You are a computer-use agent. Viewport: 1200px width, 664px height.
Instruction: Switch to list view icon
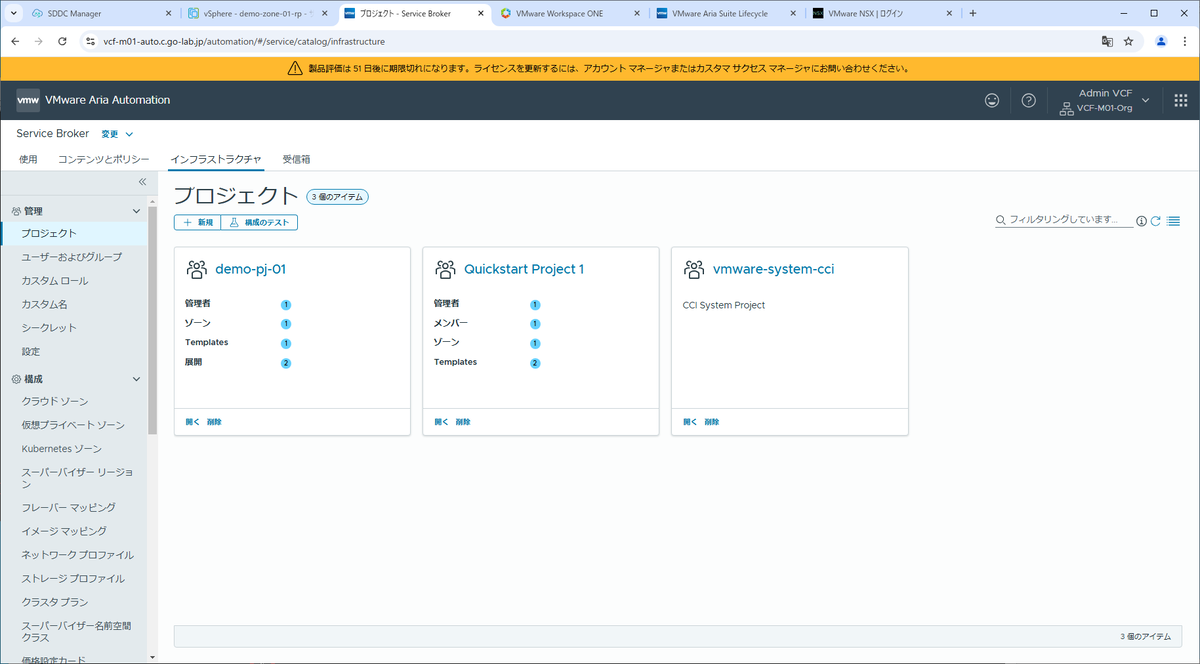[x=1174, y=221]
